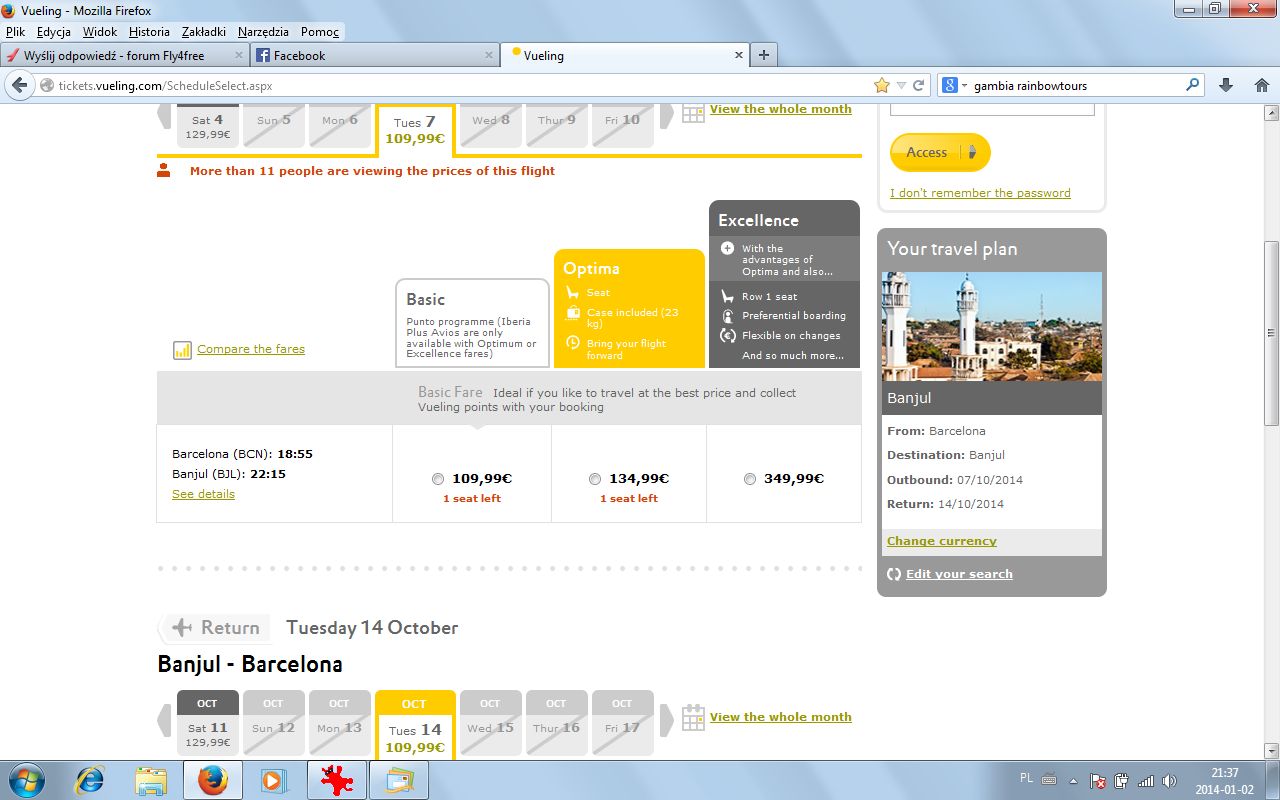Choose the 349,99€ Excellence fare radio button
Screen dimensions: 1280x800
coord(750,479)
